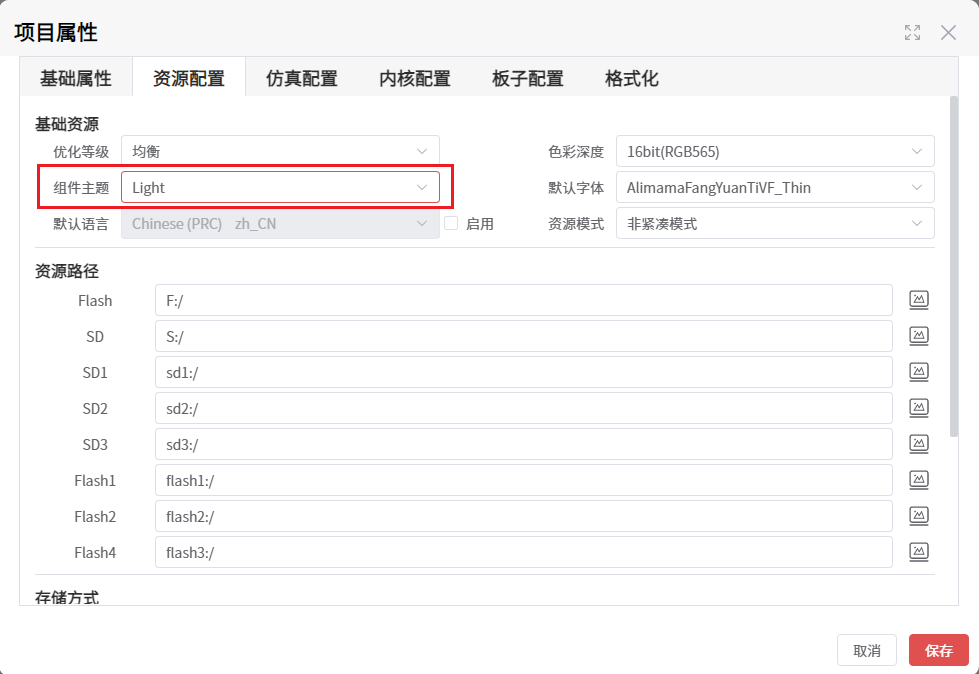The width and height of the screenshot is (979, 674).
Task: Click the browse icon next to Flash path
Action: click(918, 299)
